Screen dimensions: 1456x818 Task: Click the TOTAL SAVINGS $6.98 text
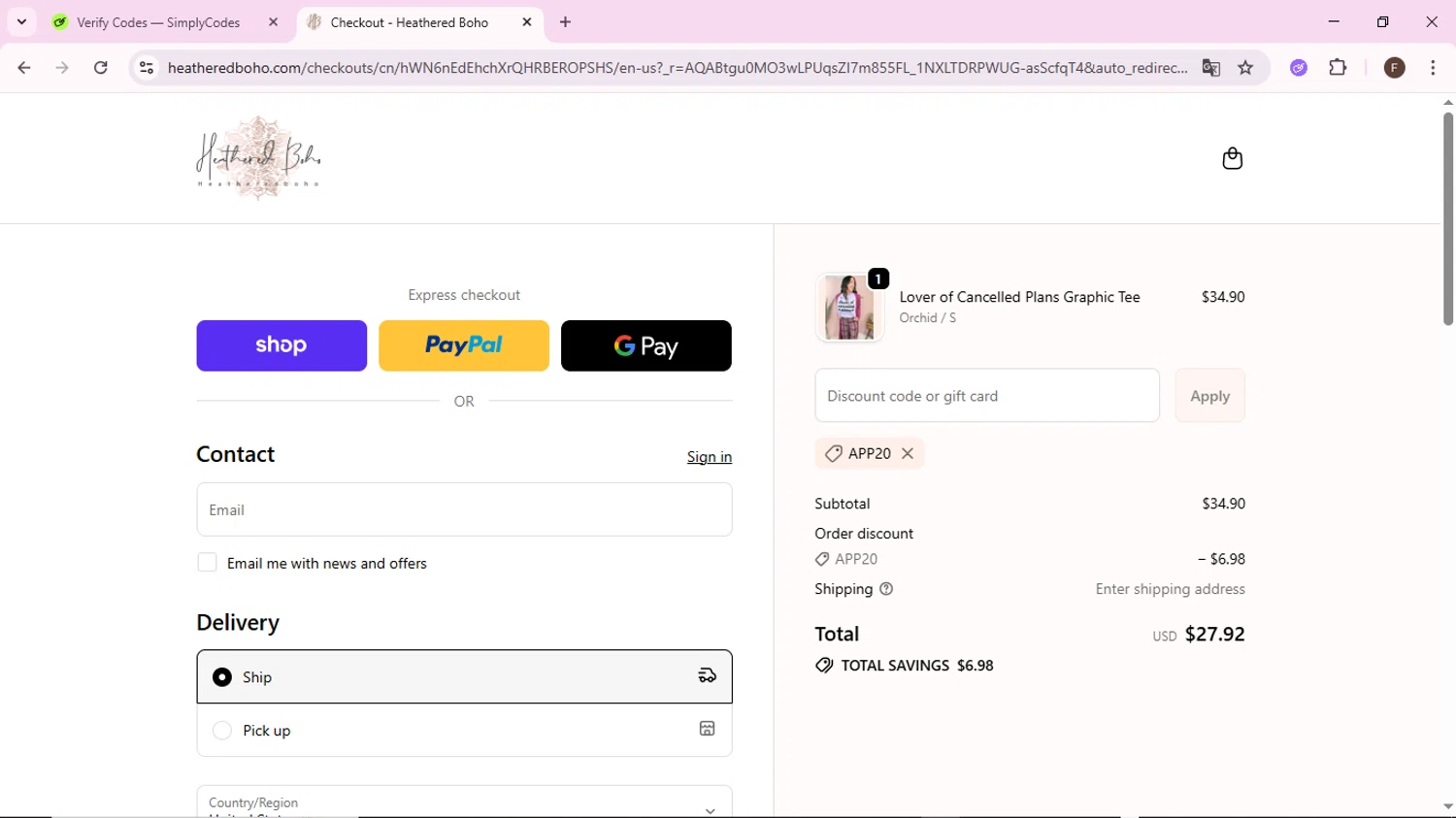pos(917,666)
